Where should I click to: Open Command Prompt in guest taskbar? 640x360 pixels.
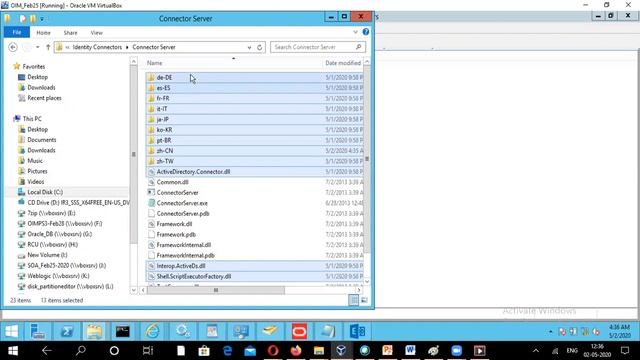tap(122, 331)
